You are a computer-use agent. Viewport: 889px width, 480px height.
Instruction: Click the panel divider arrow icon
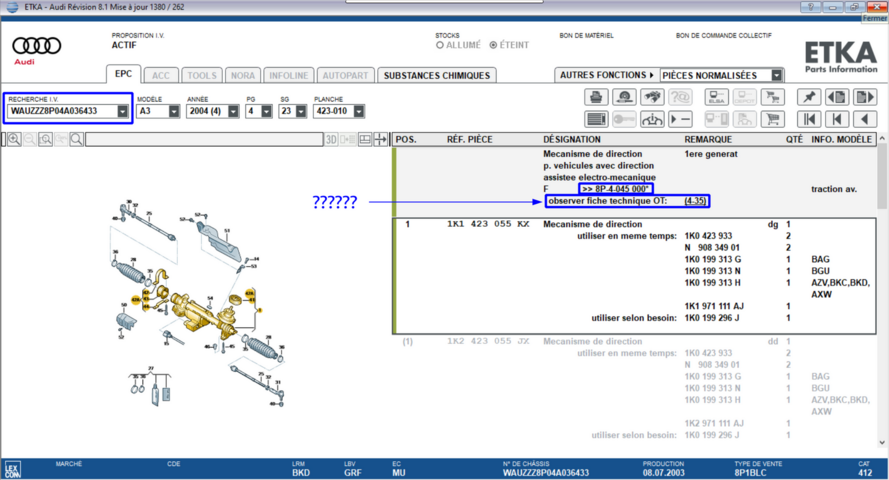tap(380, 139)
